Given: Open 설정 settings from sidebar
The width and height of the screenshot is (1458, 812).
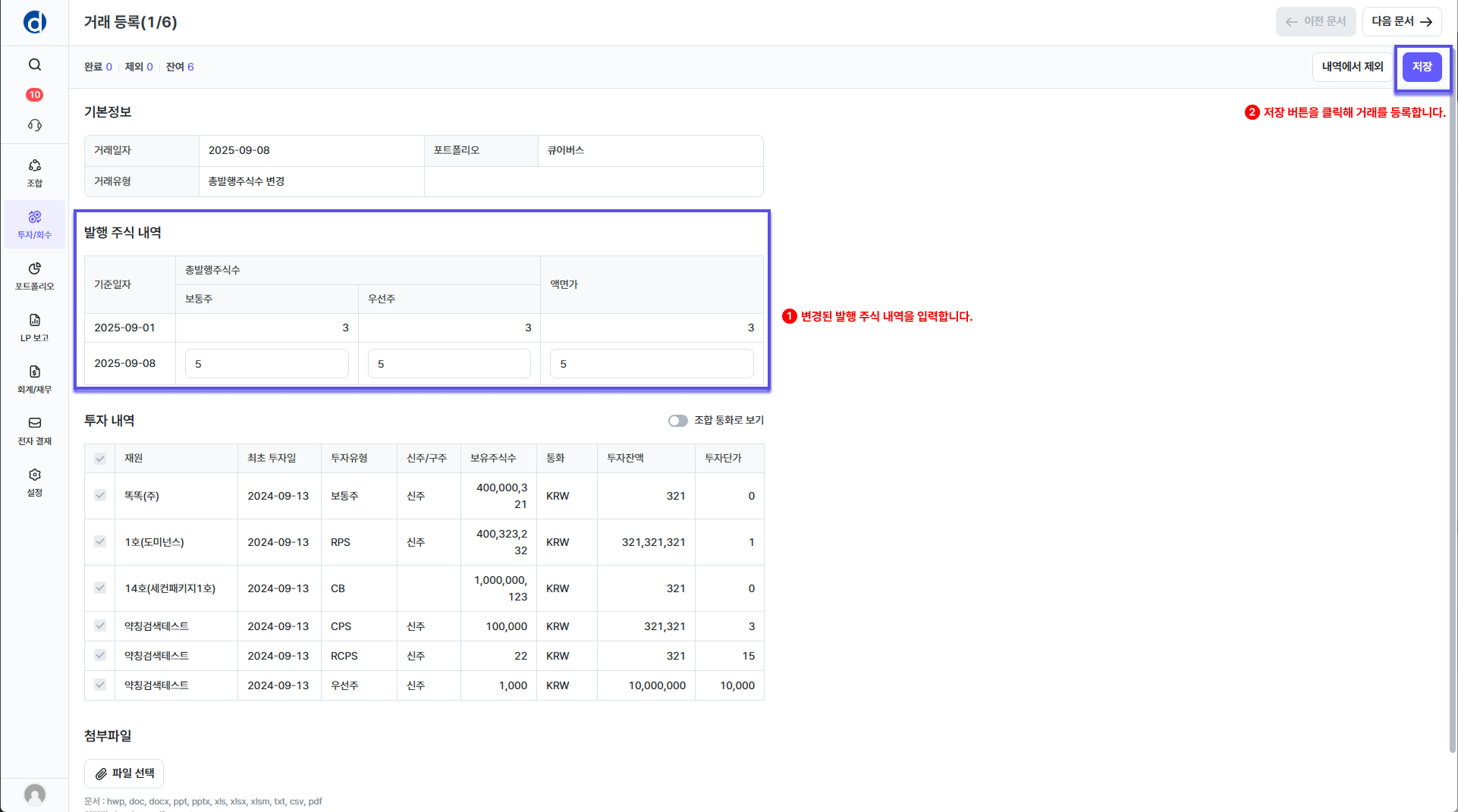Looking at the screenshot, I should (x=35, y=482).
